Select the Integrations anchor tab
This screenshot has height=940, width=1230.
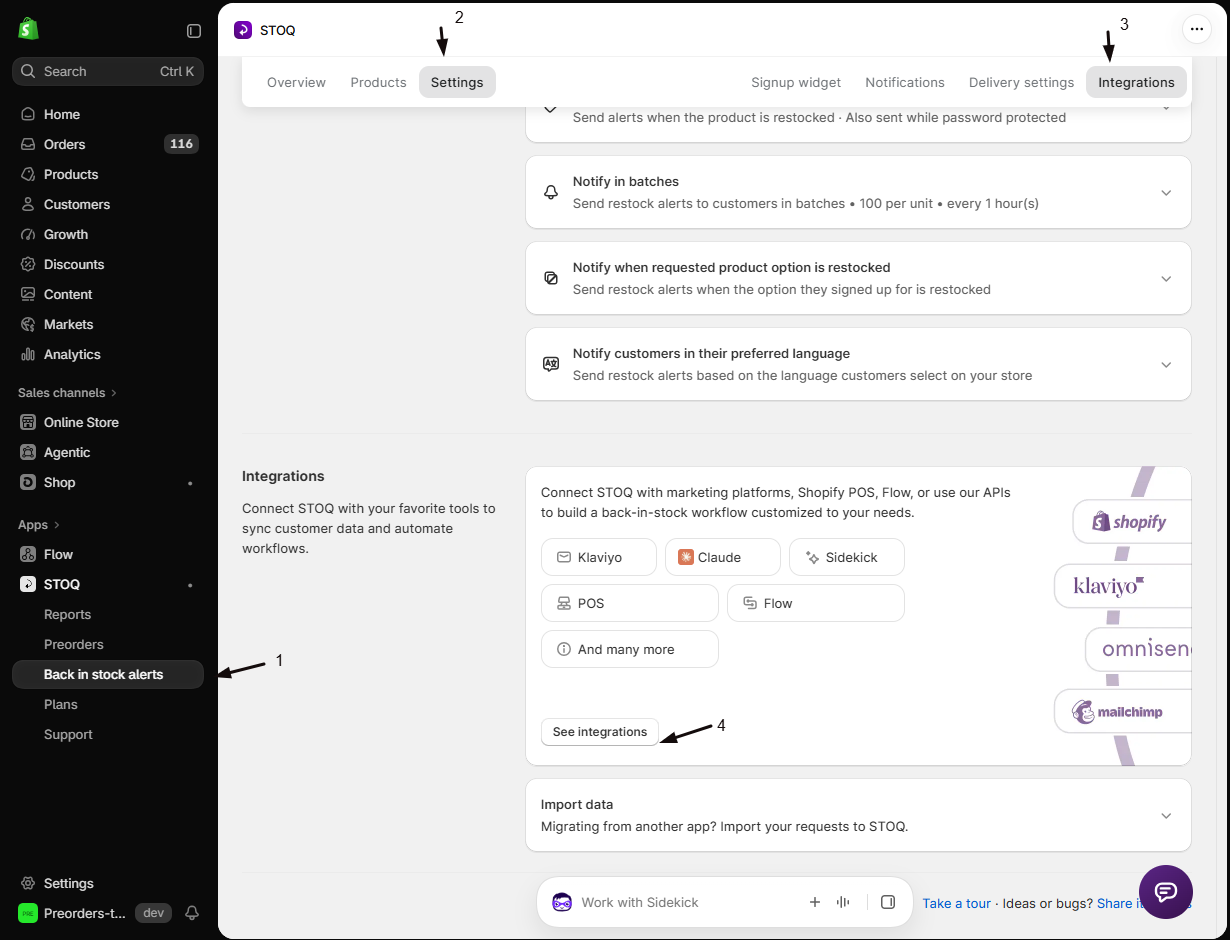(x=1136, y=82)
